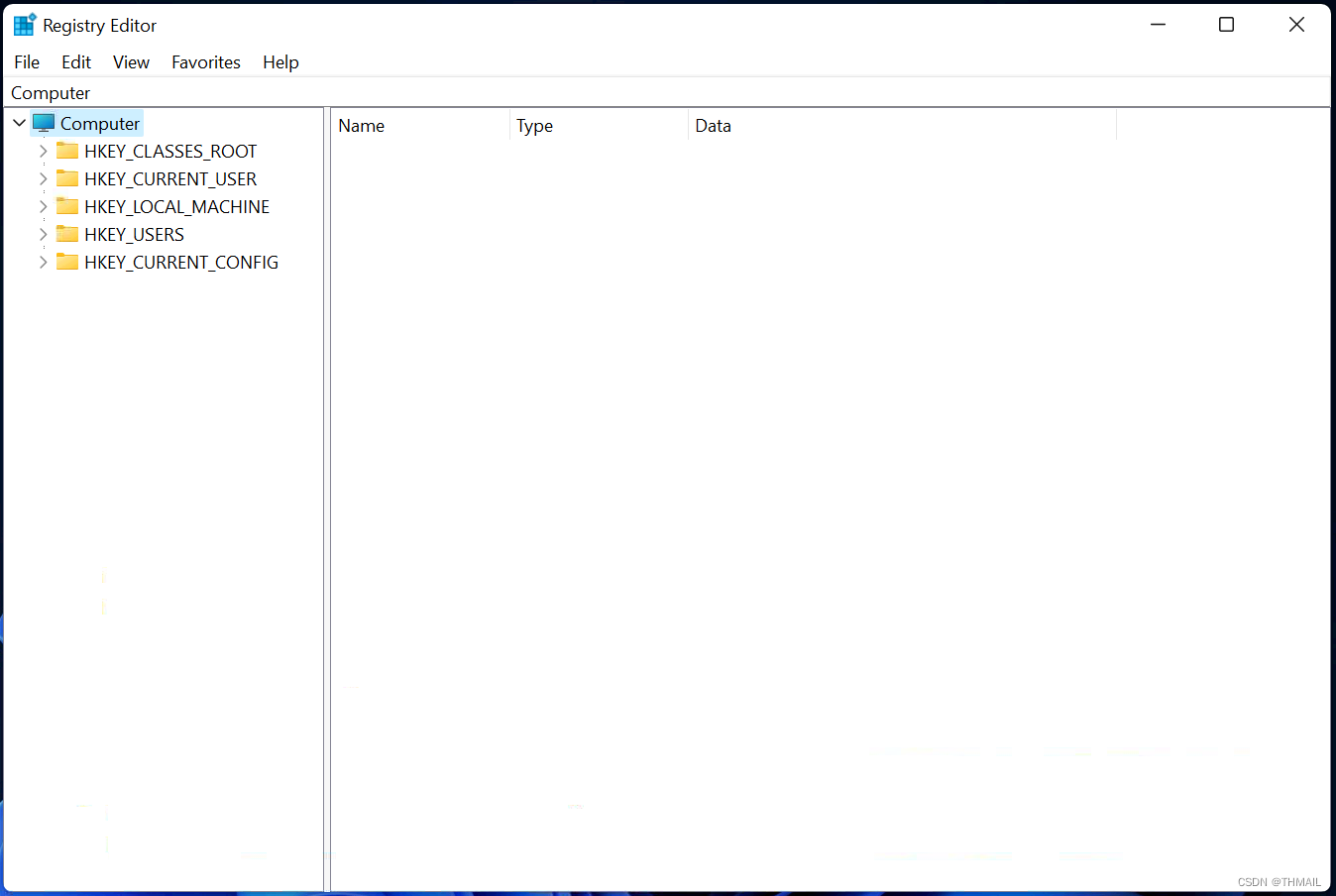Expand the HKEY_LOCAL_MACHINE key

(x=43, y=206)
